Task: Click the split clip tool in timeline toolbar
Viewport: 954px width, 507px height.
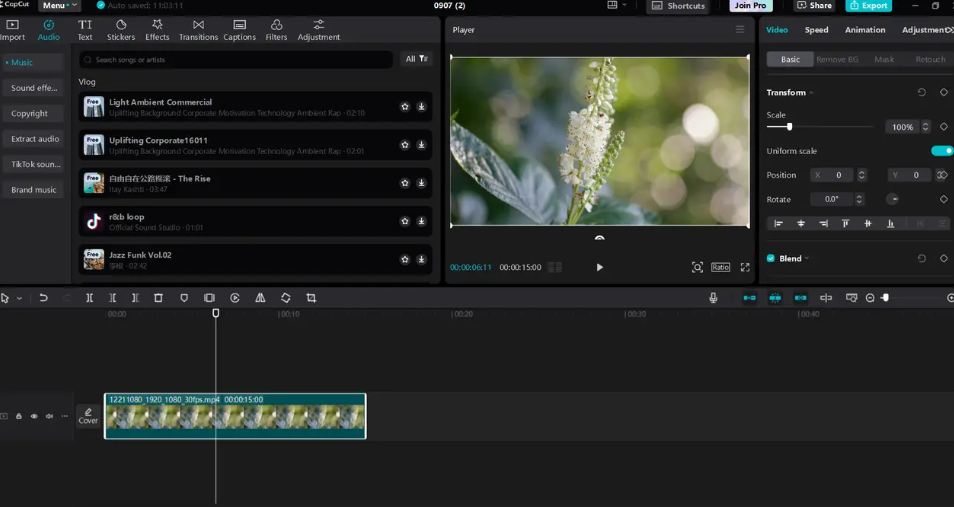Action: pyautogui.click(x=89, y=298)
